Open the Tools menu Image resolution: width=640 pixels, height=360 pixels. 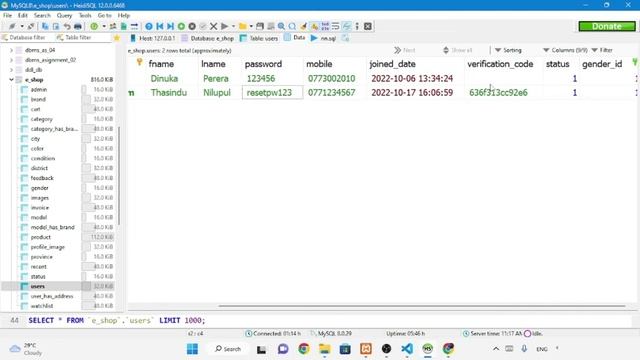tap(85, 16)
